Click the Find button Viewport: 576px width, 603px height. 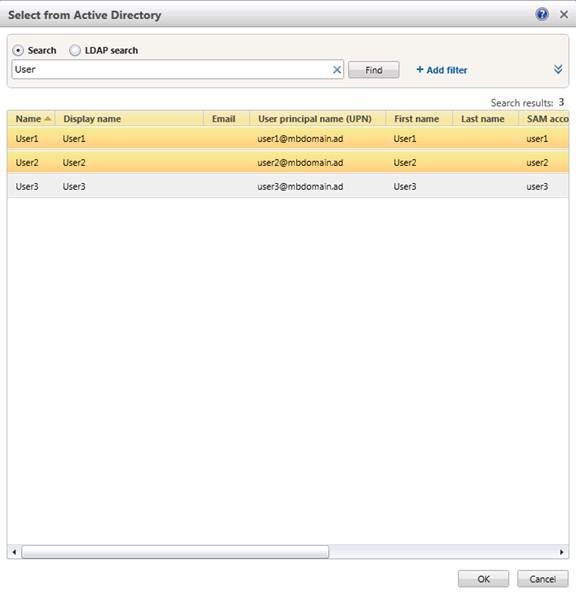(x=373, y=70)
